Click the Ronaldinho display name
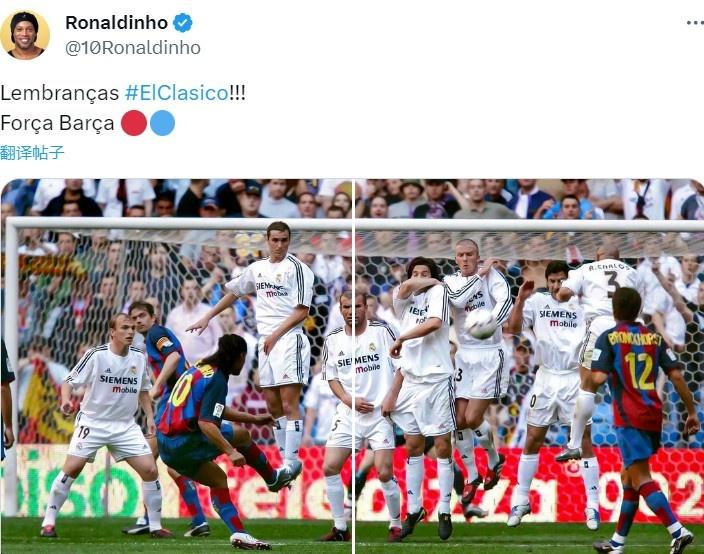Image resolution: width=704 pixels, height=554 pixels. (117, 22)
